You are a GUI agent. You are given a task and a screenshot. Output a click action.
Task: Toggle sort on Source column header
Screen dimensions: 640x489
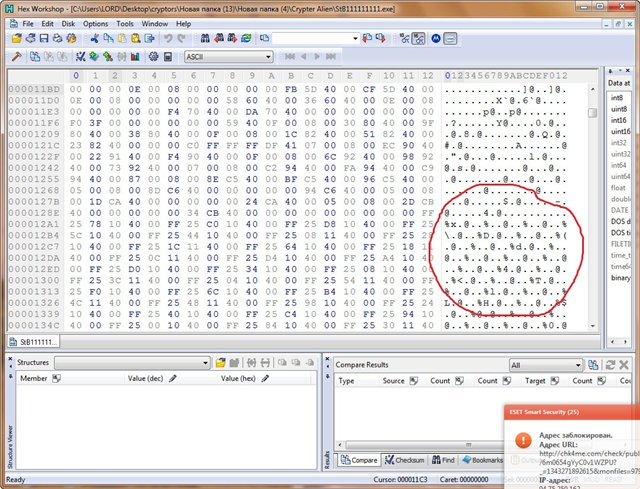413,381
